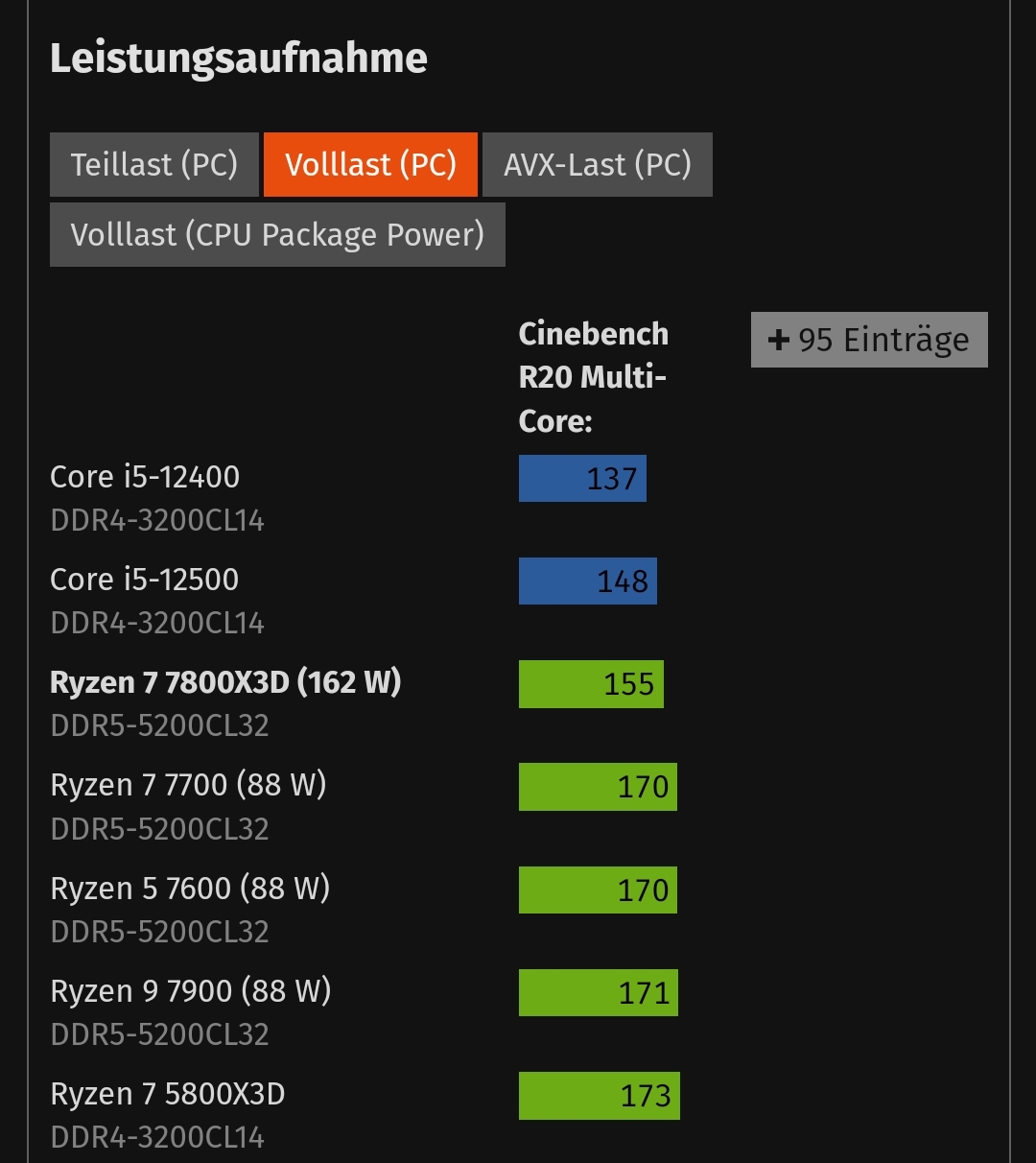Click the Ryzen 5 7600 bar showing 170

click(x=598, y=890)
